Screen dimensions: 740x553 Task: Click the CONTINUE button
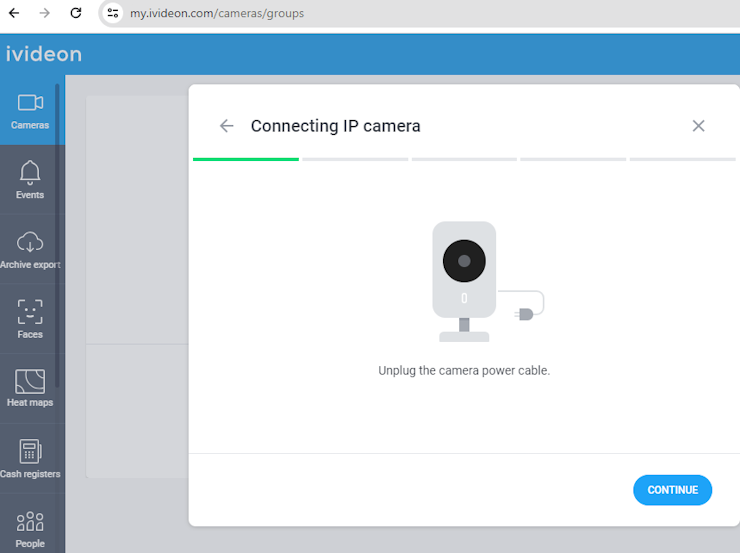click(x=673, y=490)
